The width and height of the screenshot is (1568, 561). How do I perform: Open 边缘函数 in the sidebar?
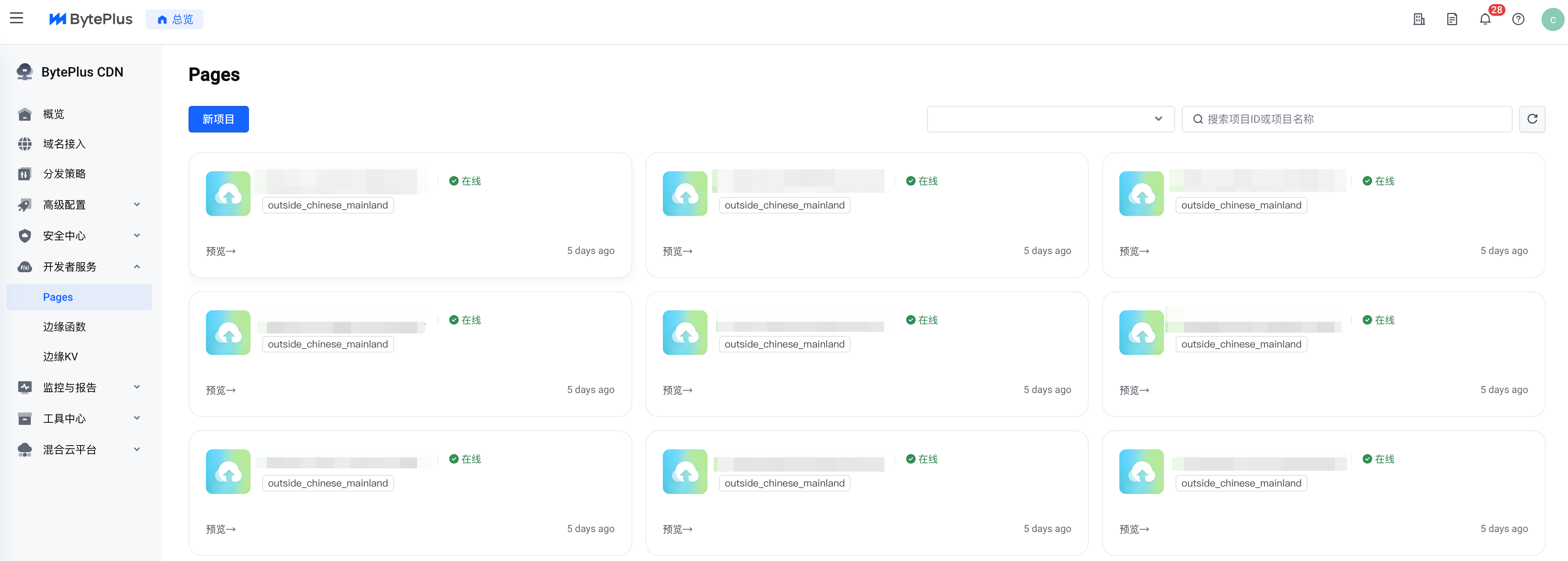point(65,327)
